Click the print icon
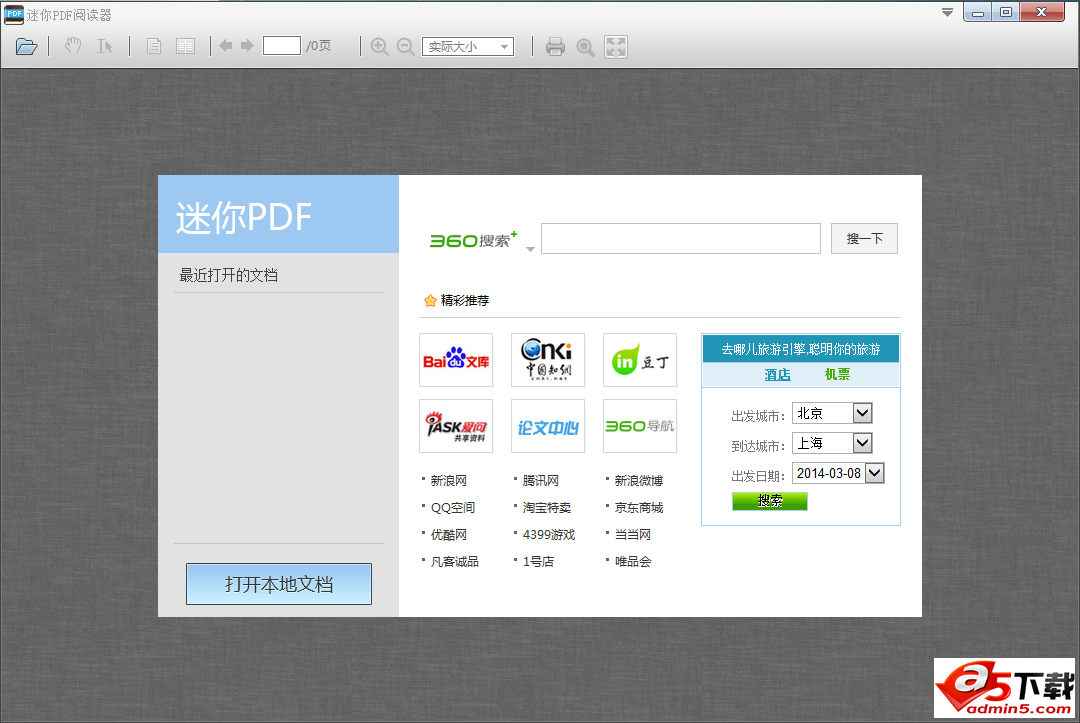This screenshot has width=1080, height=723. coord(555,45)
